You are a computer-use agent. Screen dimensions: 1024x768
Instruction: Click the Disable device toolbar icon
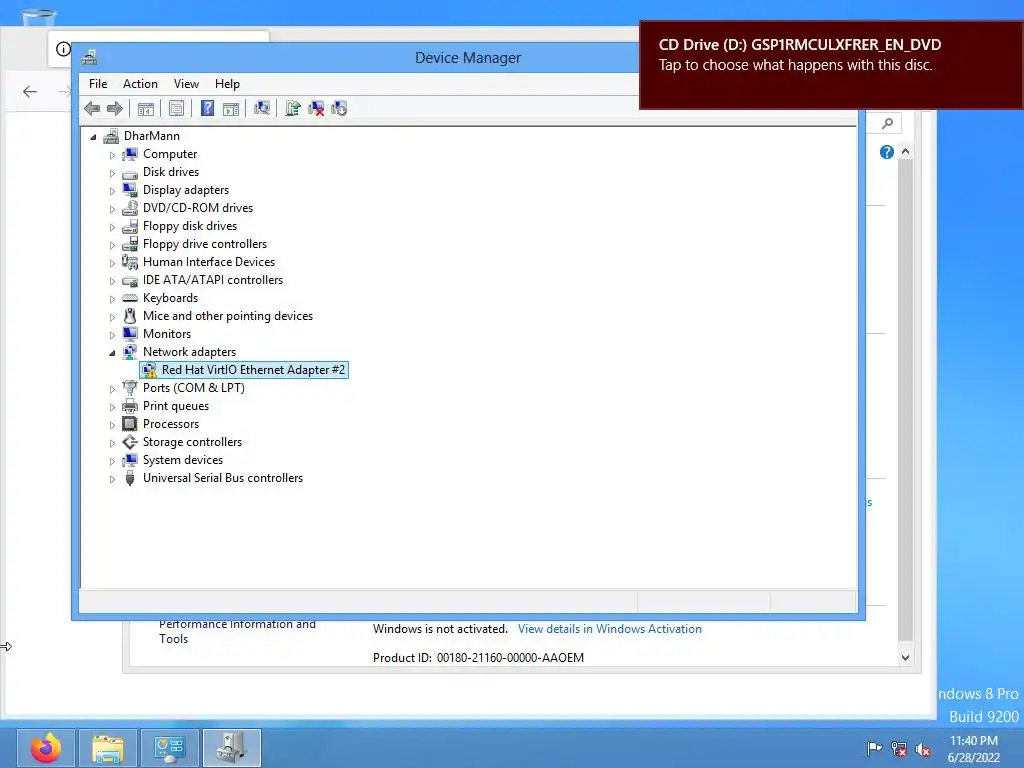(x=339, y=108)
